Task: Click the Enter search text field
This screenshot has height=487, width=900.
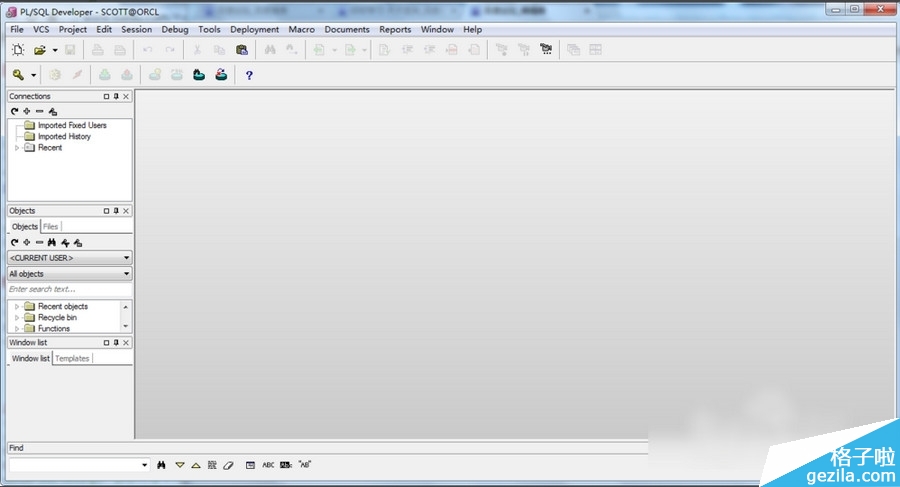Action: (x=69, y=289)
